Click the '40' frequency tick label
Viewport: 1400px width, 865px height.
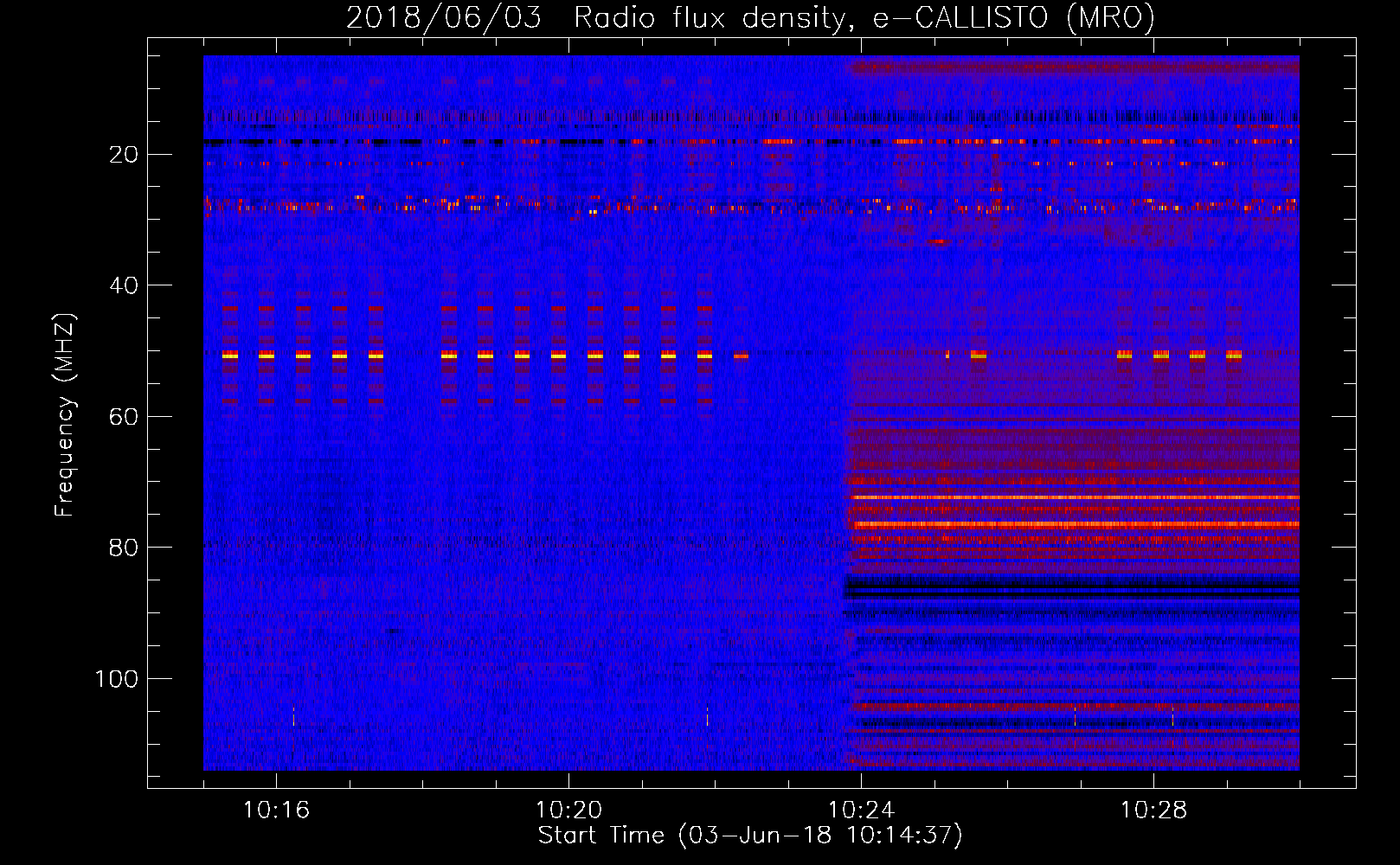click(x=125, y=285)
